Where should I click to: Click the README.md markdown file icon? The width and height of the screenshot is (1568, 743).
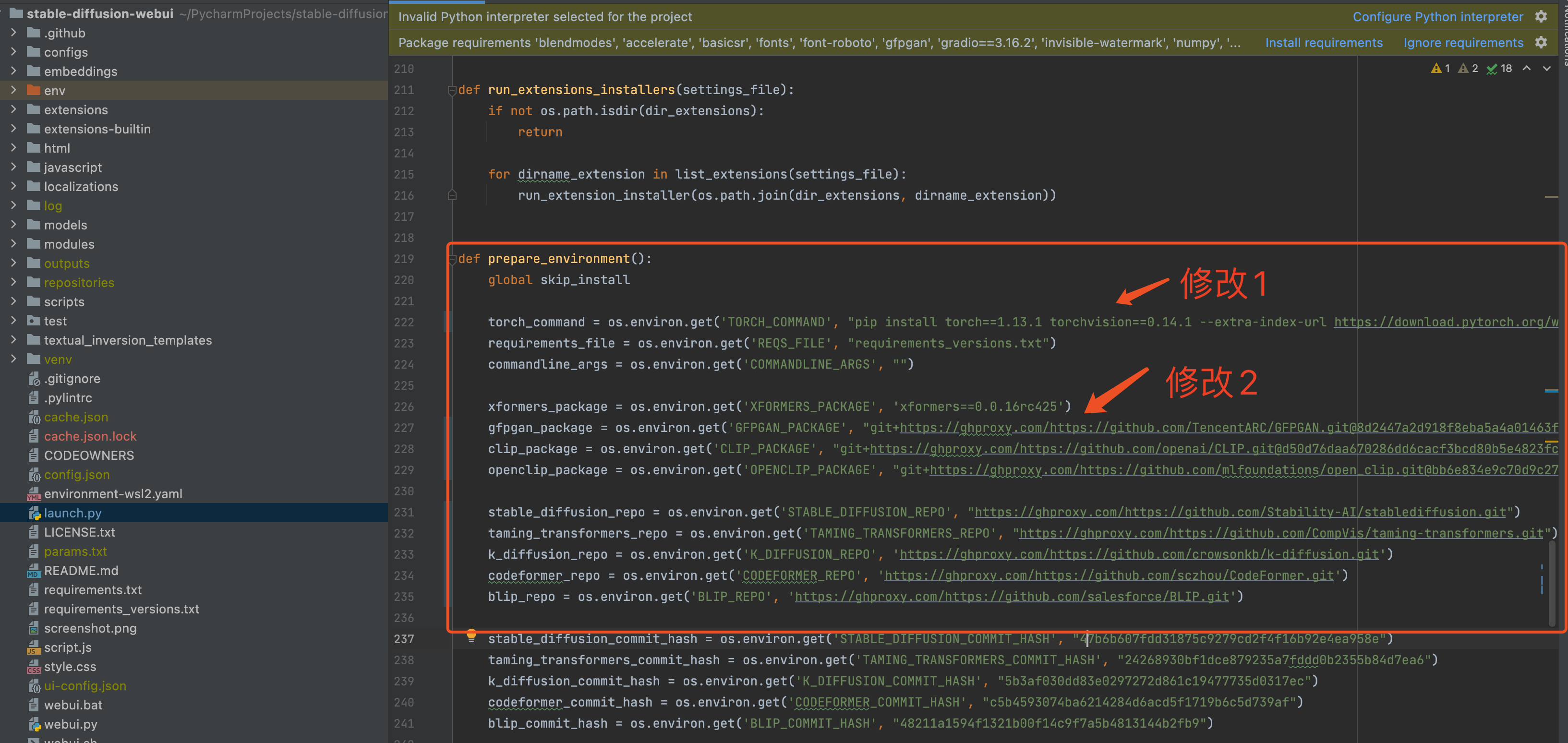click(x=34, y=571)
